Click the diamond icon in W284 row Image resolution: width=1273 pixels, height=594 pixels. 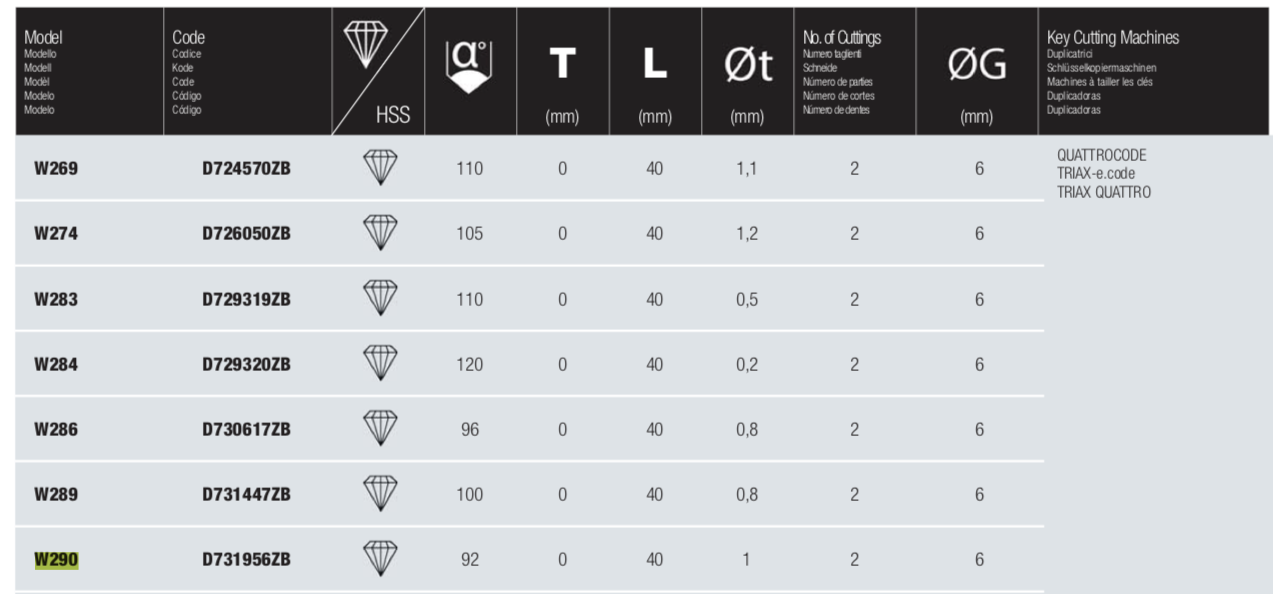379,364
